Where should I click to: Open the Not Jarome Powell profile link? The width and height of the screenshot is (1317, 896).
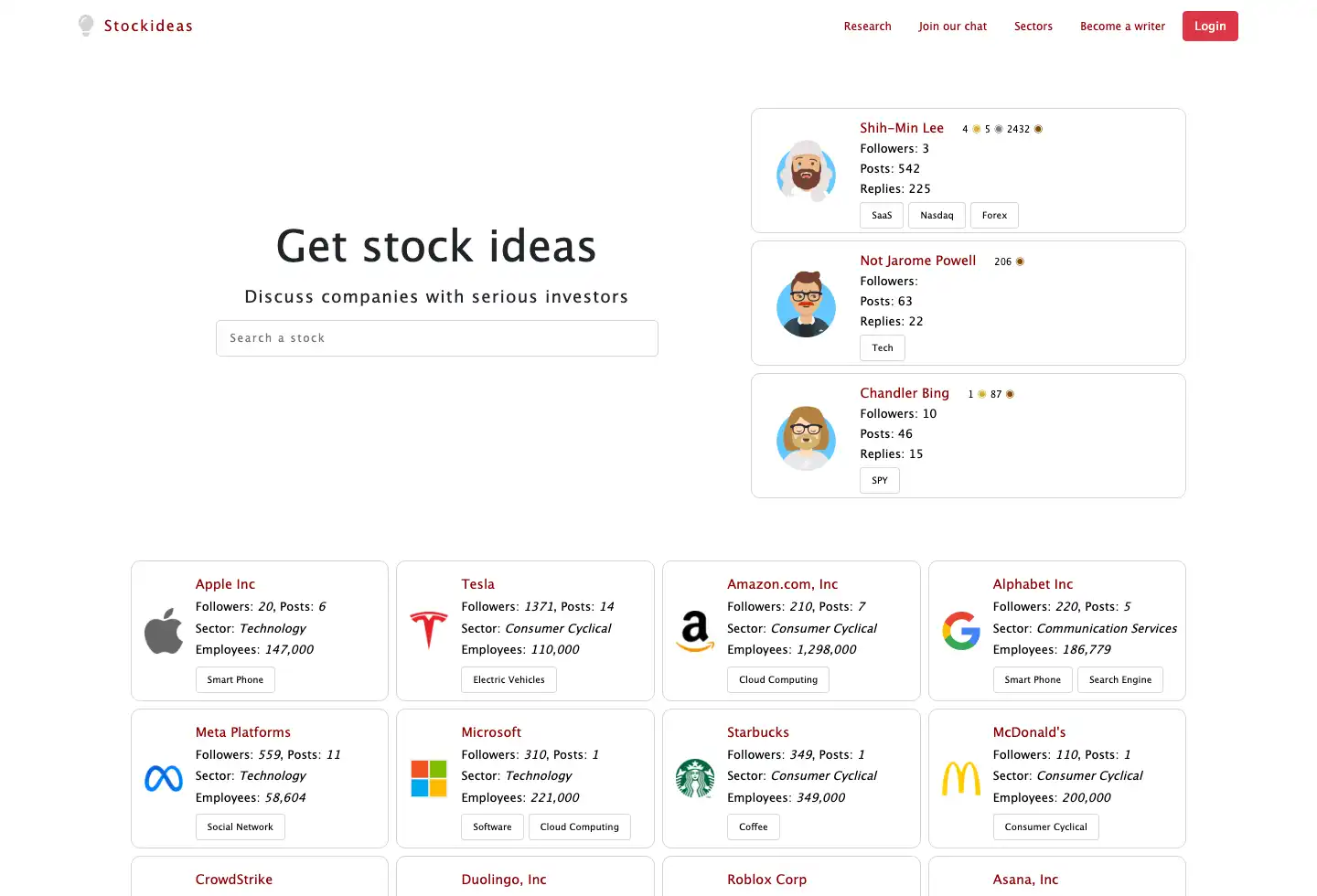(917, 261)
